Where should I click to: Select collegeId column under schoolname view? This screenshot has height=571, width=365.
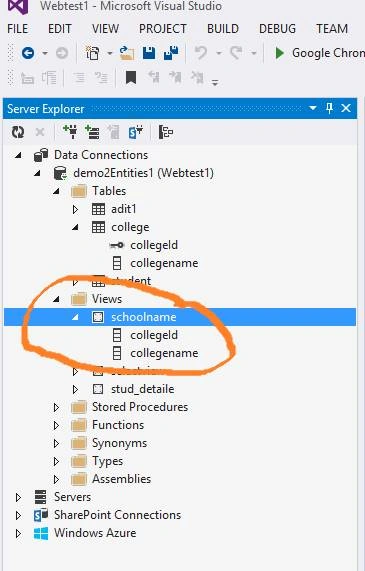click(154, 335)
